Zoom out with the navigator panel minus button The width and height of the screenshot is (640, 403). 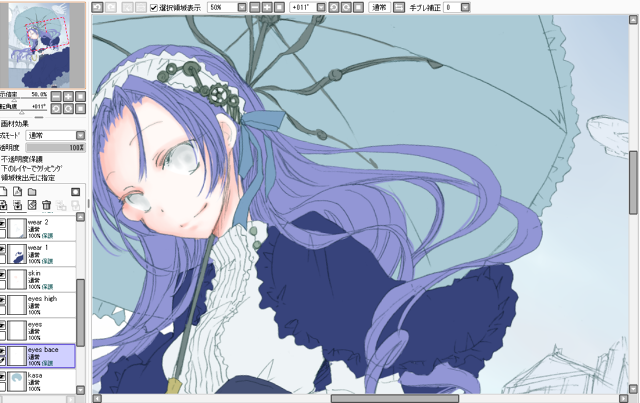56,96
